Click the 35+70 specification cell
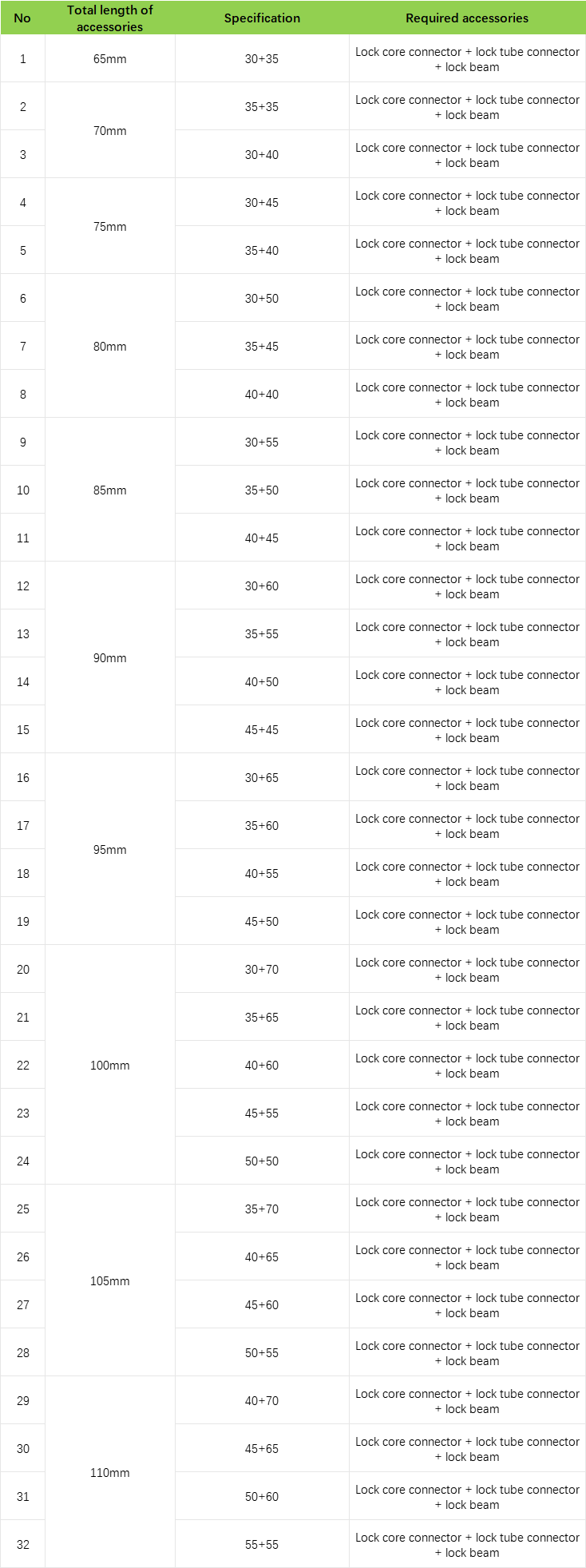This screenshot has width=586, height=1568. tap(262, 1209)
